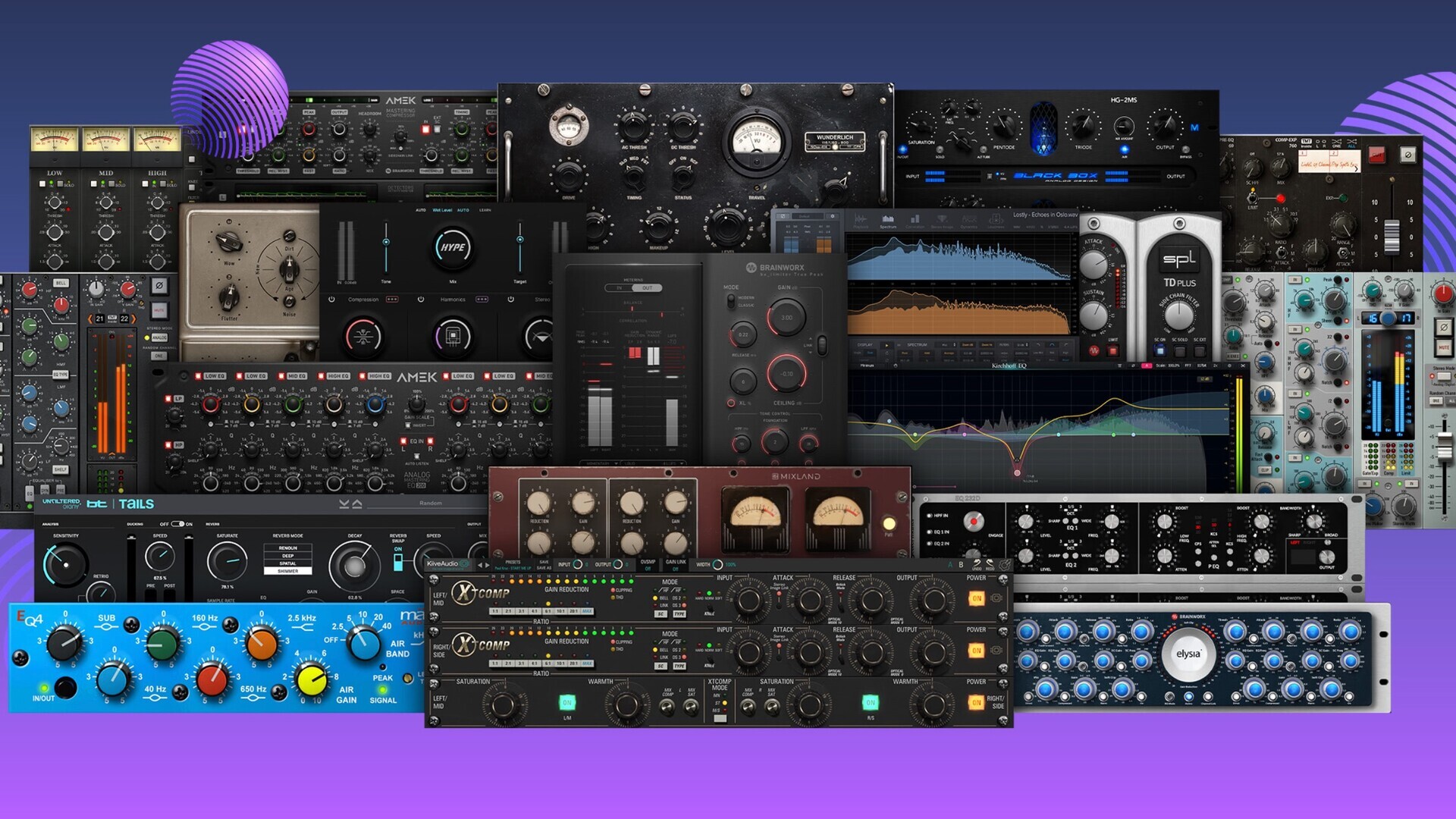Screen dimensions: 1456x819
Task: Adjust the Target slider in Hype
Action: tap(519, 240)
